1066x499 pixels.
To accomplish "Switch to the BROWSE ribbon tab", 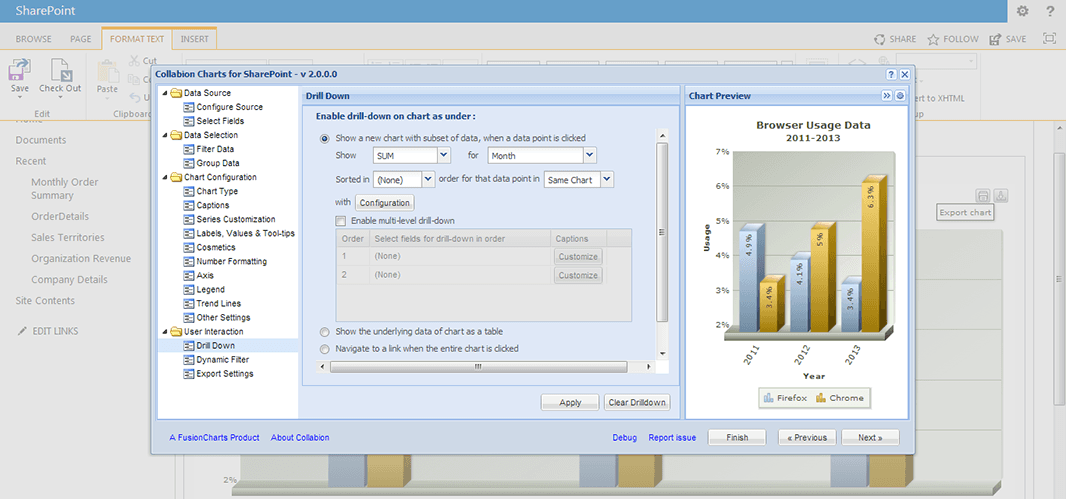I will coord(33,39).
